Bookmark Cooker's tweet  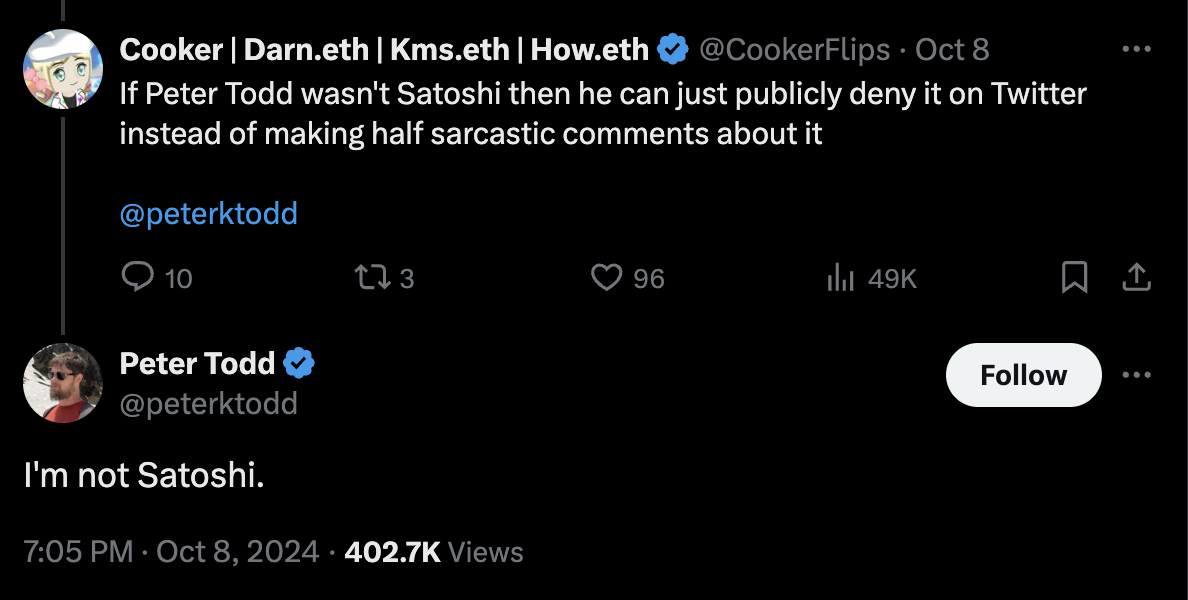1074,277
